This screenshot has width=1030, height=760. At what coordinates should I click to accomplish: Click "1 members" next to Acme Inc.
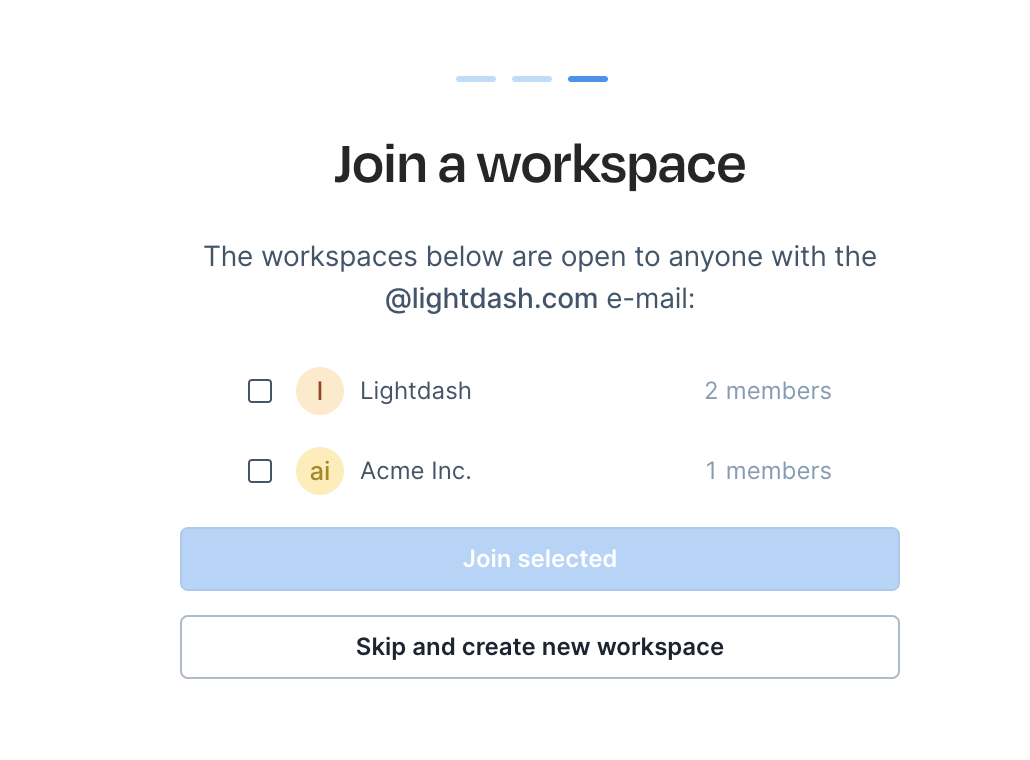point(768,470)
